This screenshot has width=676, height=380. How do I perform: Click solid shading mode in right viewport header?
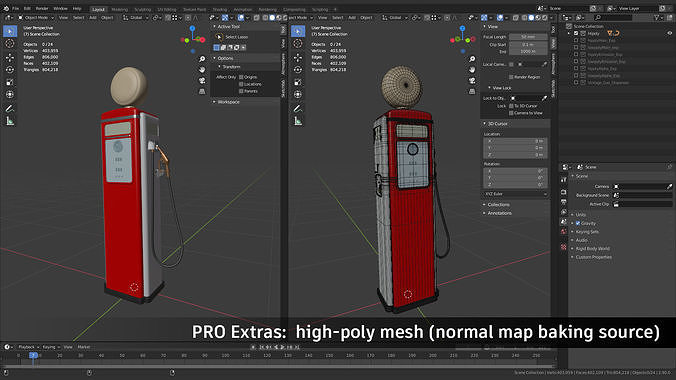pyautogui.click(x=531, y=18)
